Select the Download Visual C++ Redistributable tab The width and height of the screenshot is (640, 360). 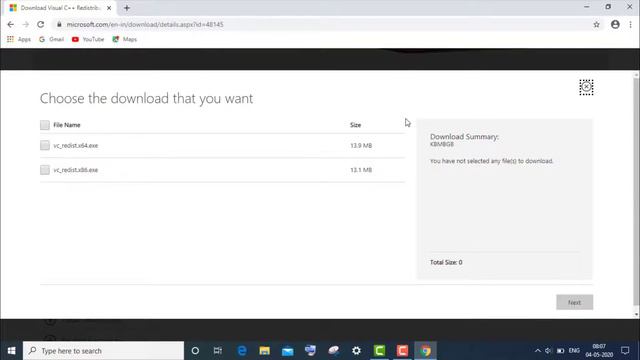click(x=60, y=8)
